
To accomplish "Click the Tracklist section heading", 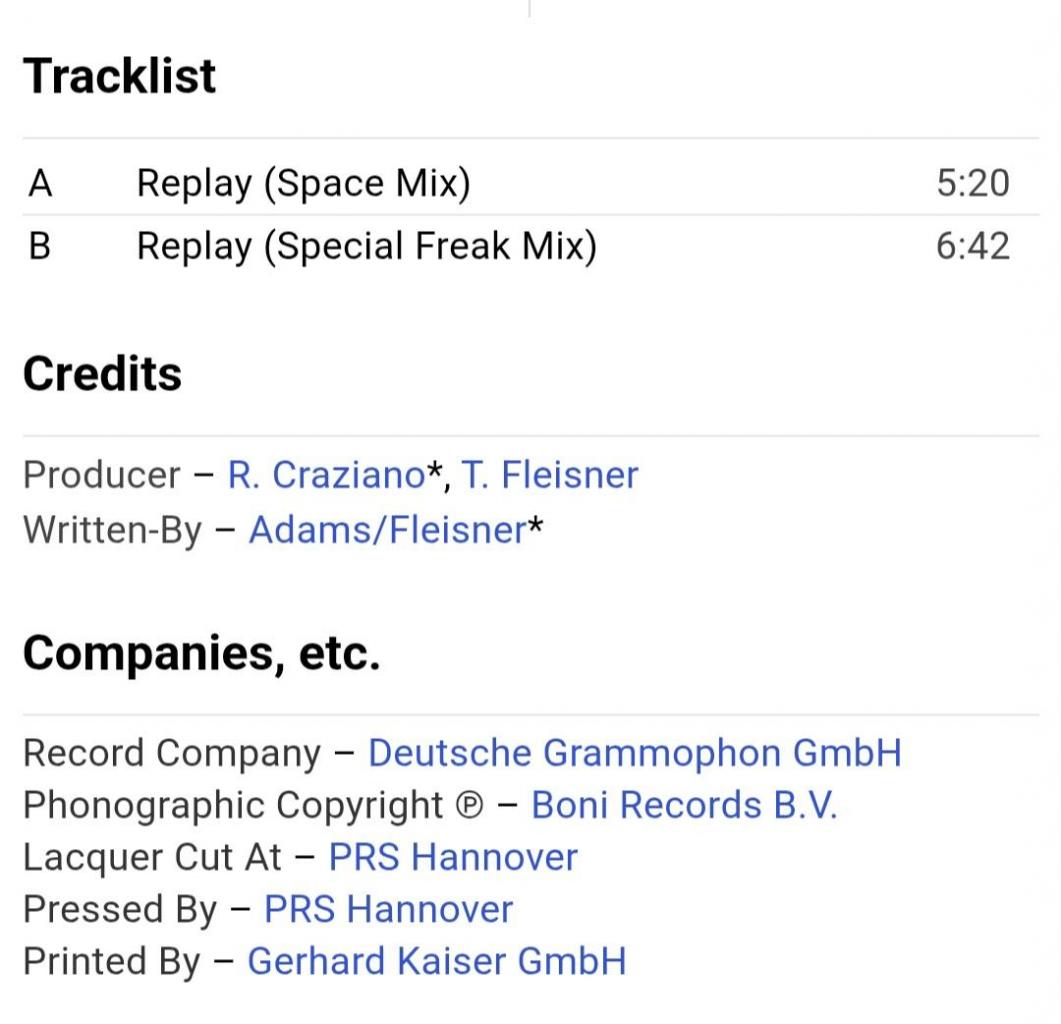I will 120,75.
